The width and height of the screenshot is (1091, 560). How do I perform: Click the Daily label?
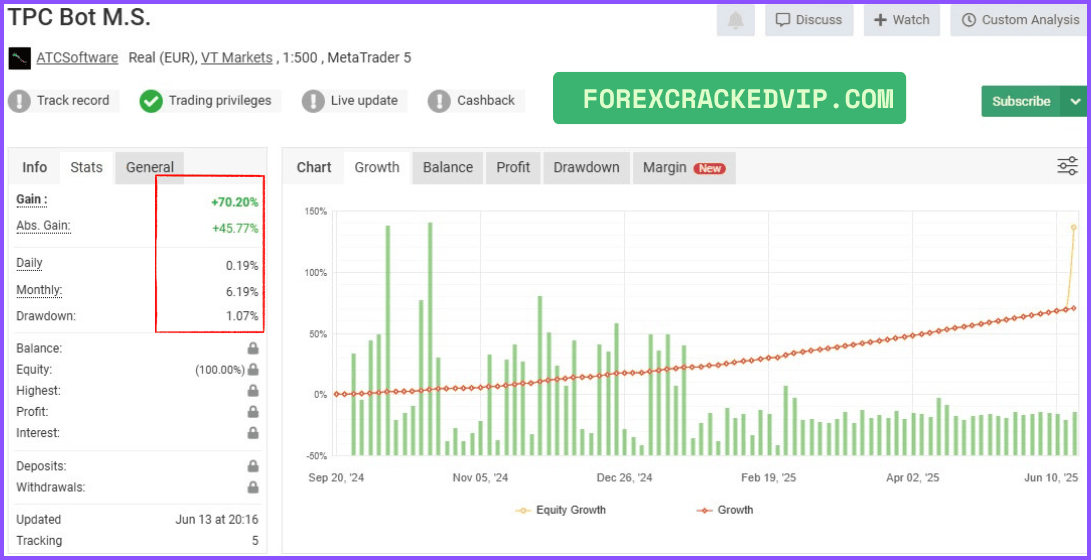(29, 264)
